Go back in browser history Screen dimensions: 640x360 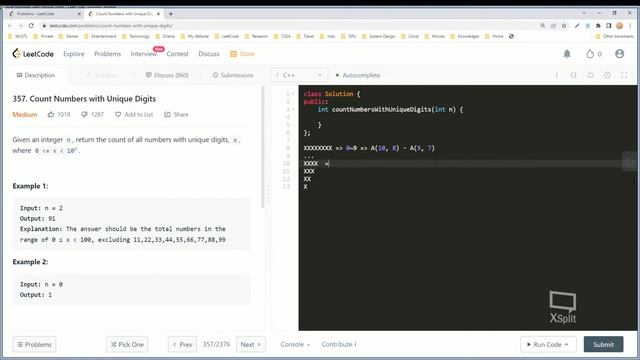[10, 25]
